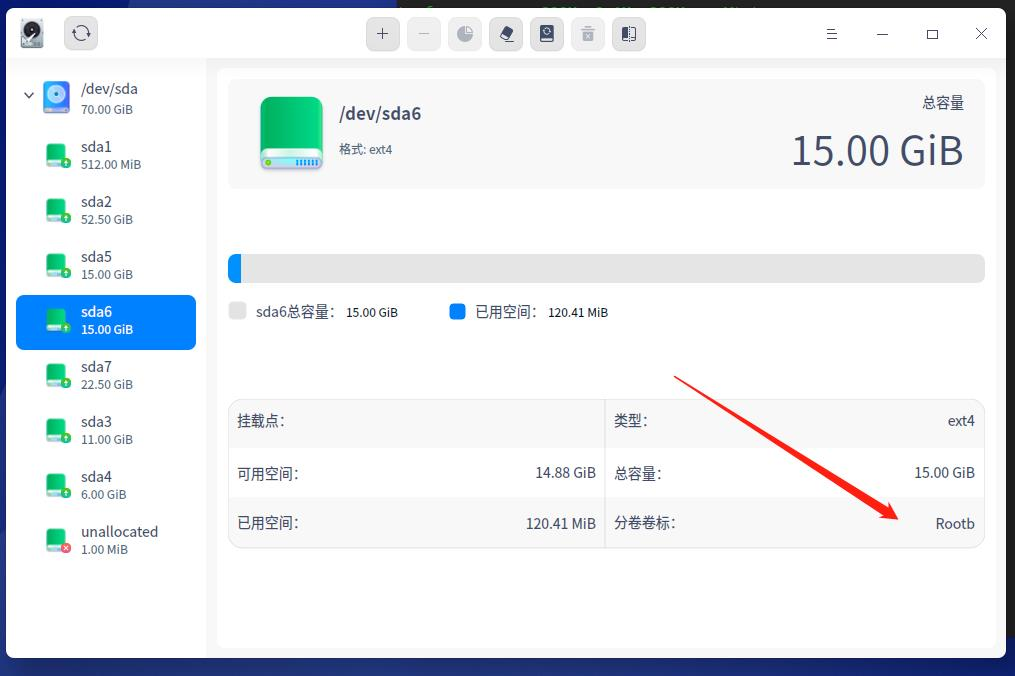Screen dimensions: 1015x676
Task: Click the large green /dev/sda6 drive icon
Action: point(291,133)
